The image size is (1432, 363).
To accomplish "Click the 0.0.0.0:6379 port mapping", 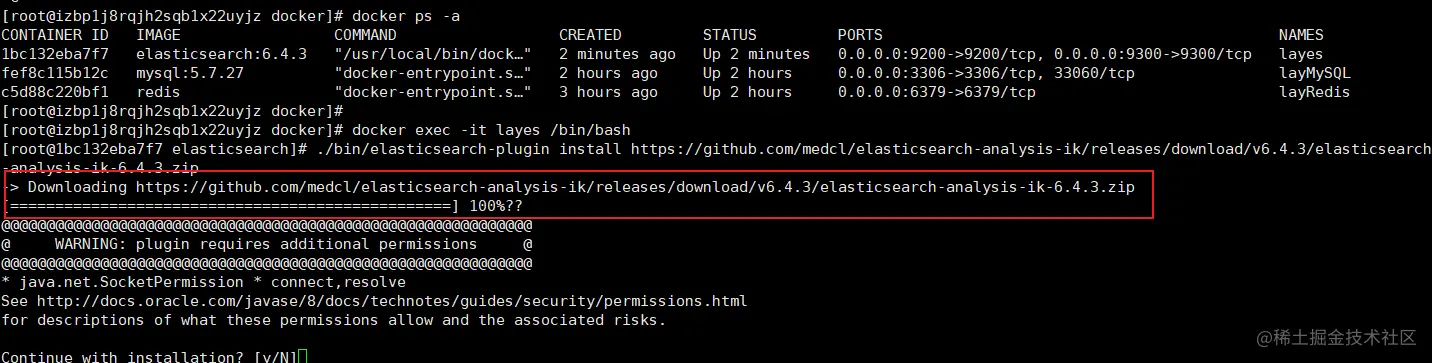I will 936,92.
